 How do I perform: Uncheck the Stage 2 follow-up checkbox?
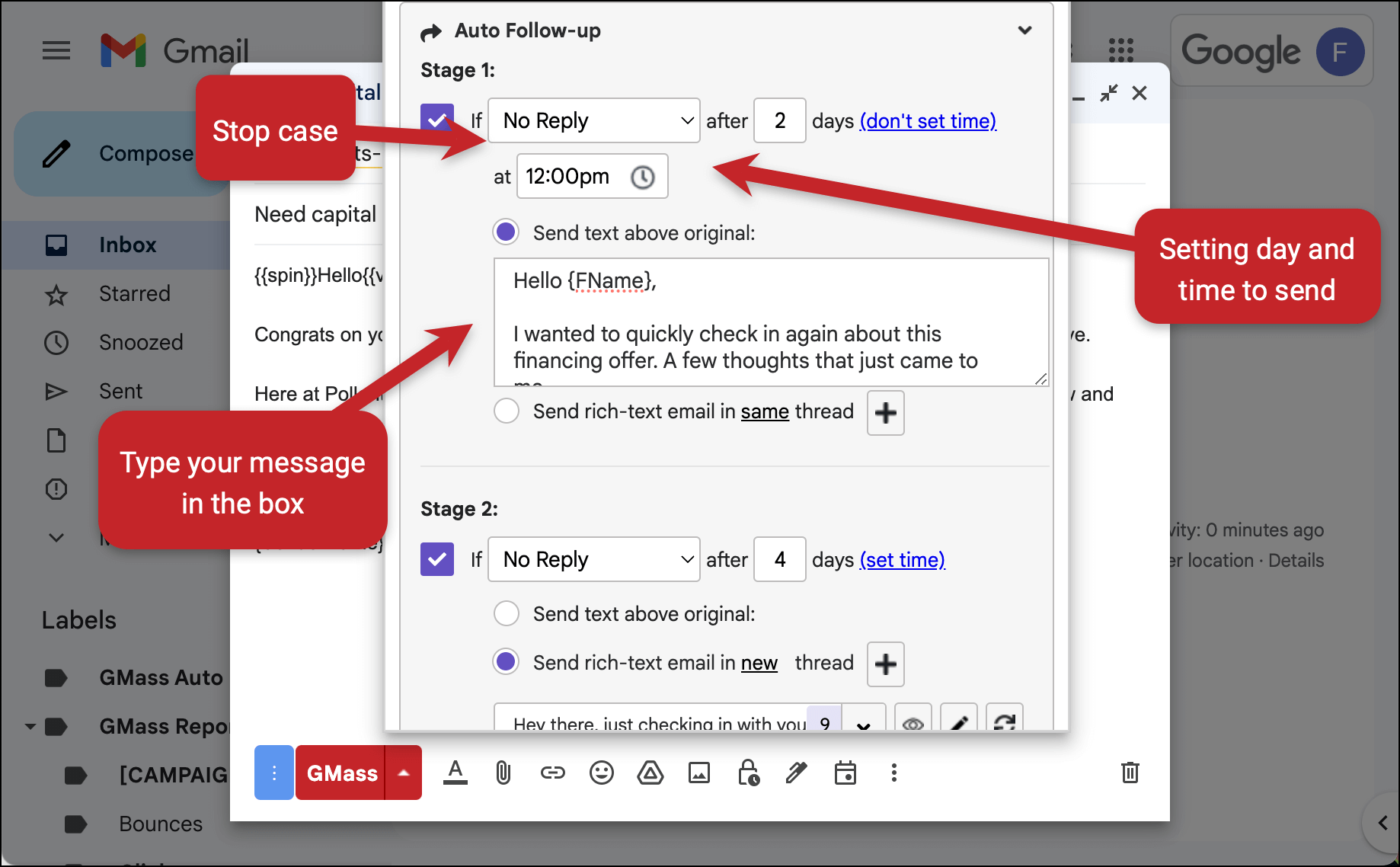tap(437, 559)
